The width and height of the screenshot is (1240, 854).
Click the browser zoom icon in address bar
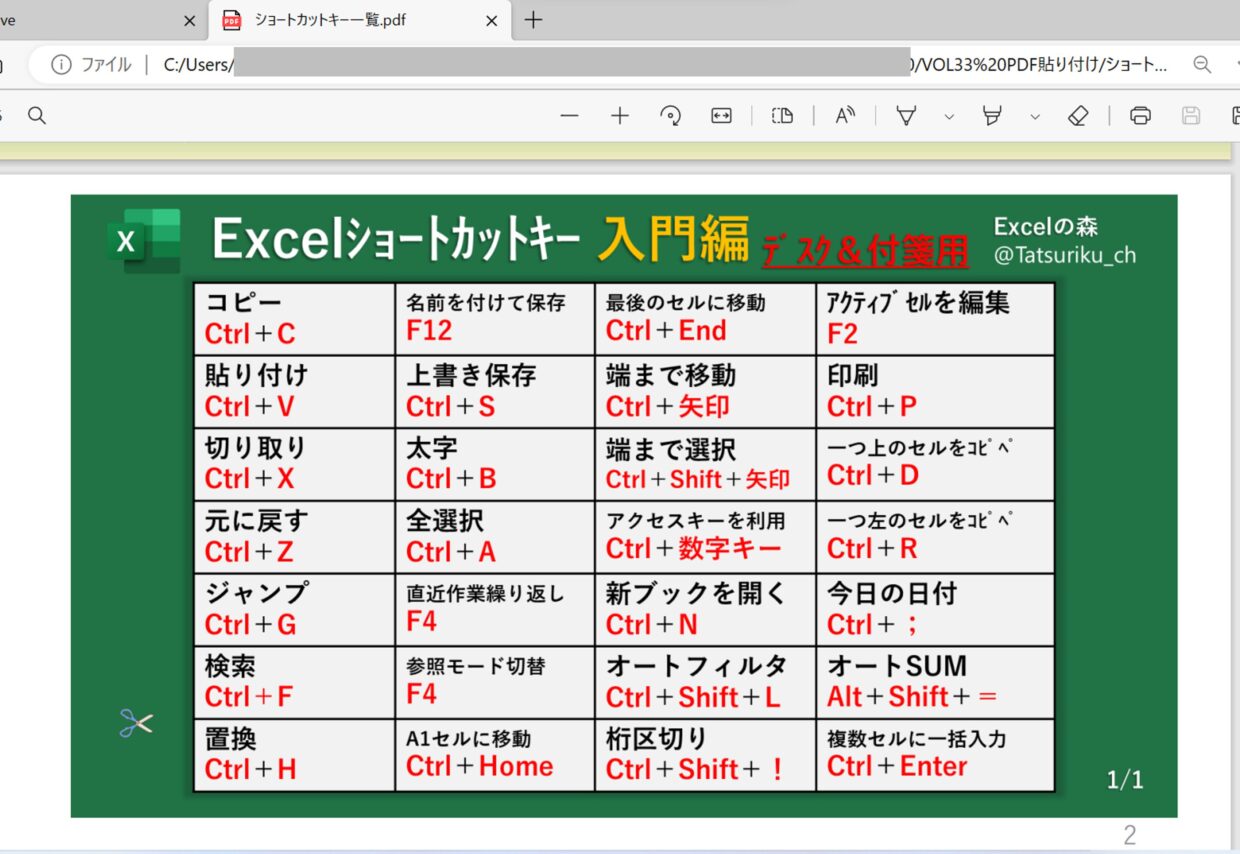(x=1202, y=65)
